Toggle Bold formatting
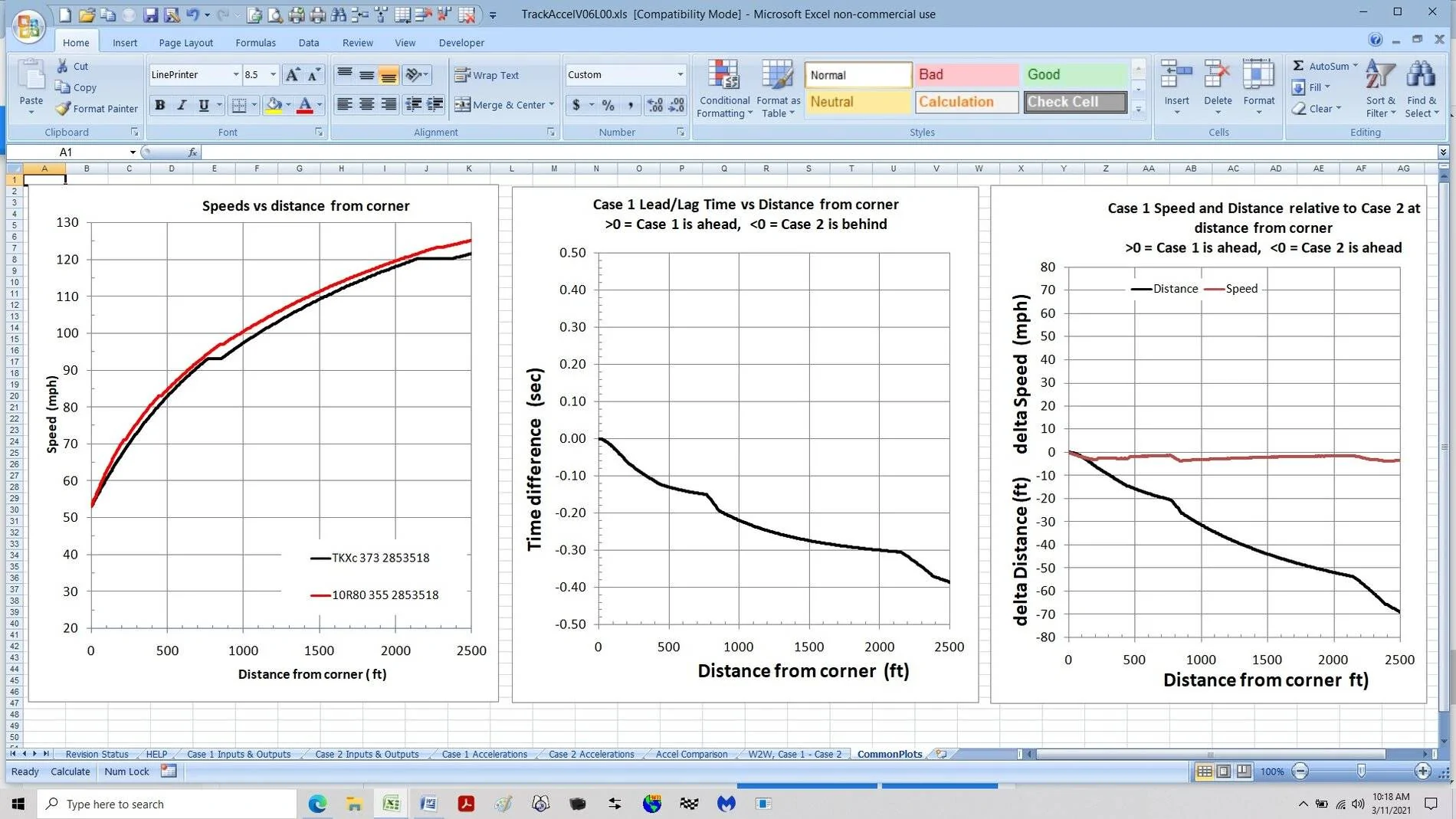The width and height of the screenshot is (1456, 819). (160, 105)
